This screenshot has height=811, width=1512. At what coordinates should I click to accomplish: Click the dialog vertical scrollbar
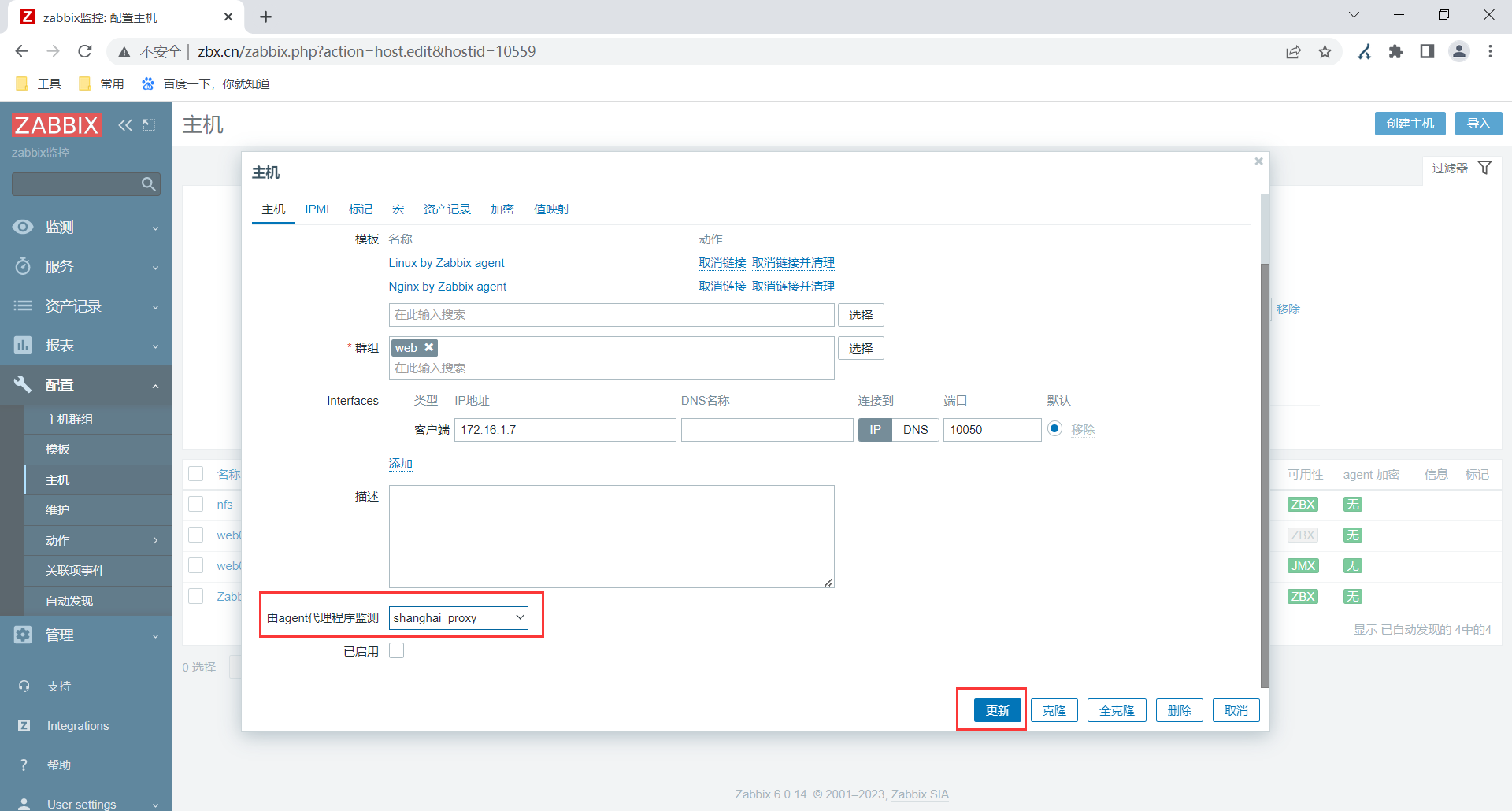(1265, 475)
